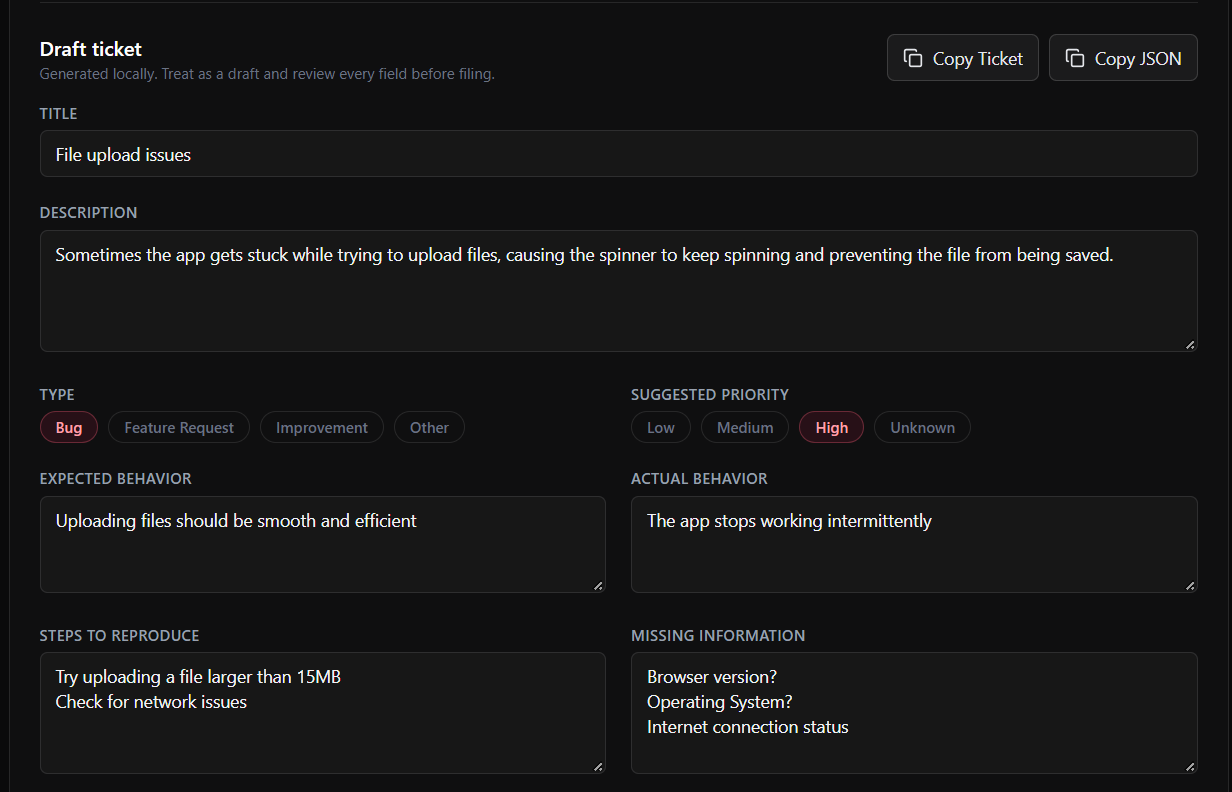Screen dimensions: 1232x792
Task: Focus the Description text area
Action: 619,291
